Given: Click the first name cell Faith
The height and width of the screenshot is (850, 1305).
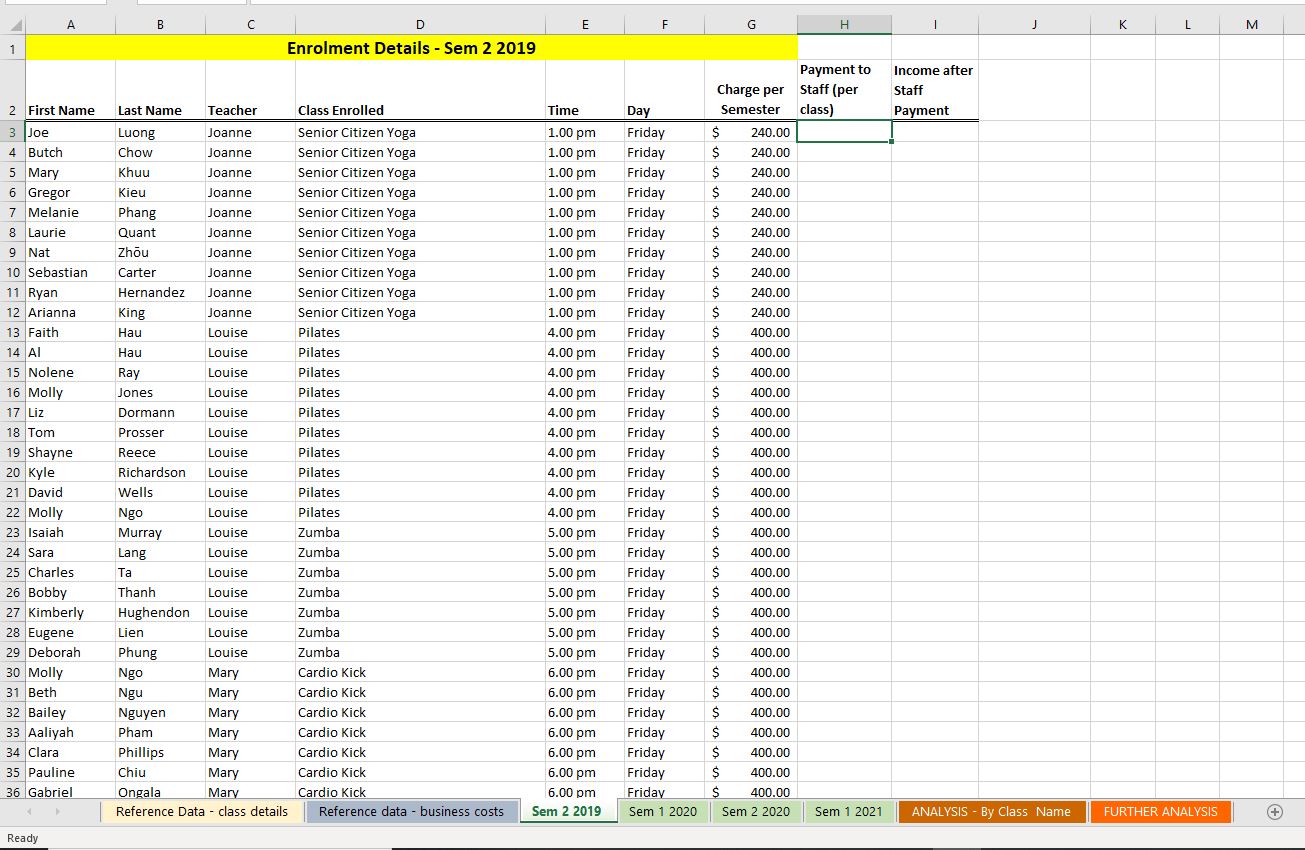Looking at the screenshot, I should (70, 332).
